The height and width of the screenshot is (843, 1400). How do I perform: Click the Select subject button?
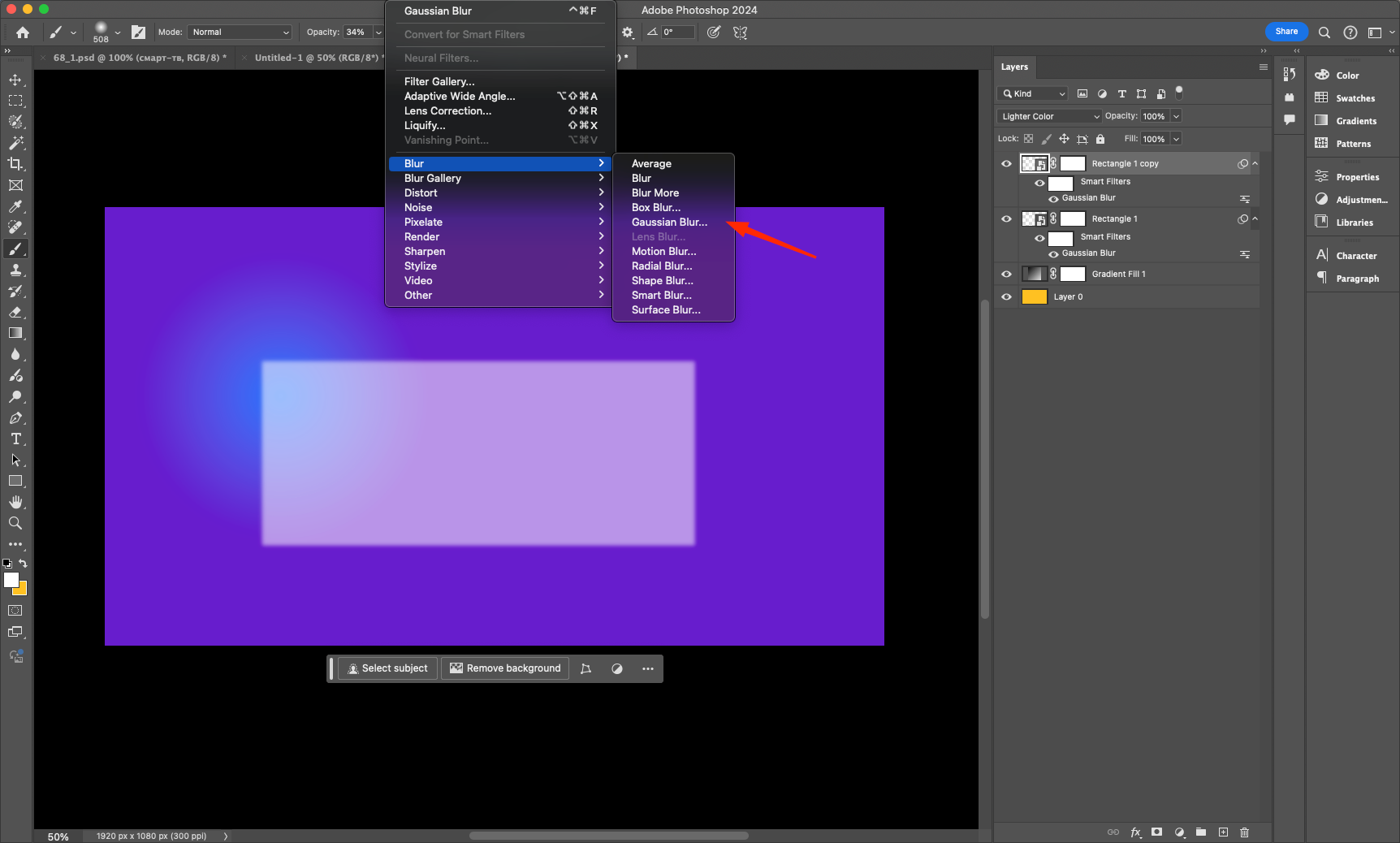click(387, 668)
